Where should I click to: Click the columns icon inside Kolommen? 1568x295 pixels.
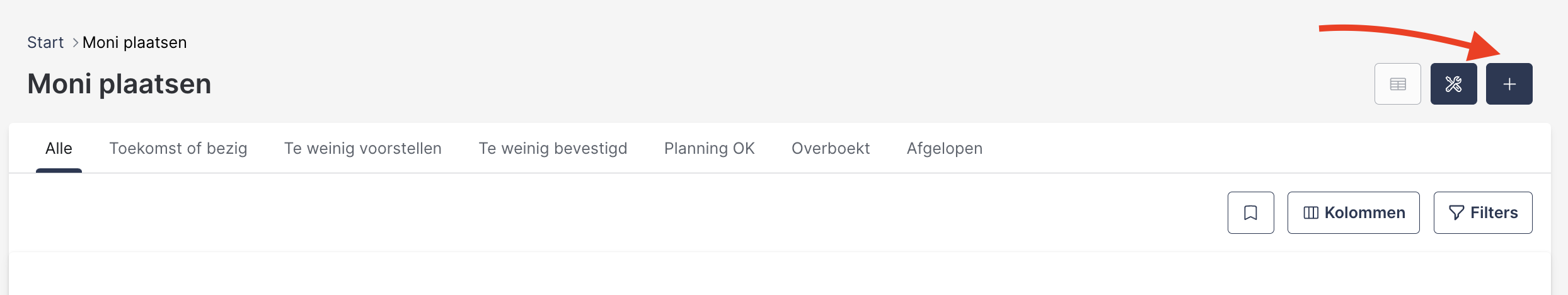[1311, 213]
